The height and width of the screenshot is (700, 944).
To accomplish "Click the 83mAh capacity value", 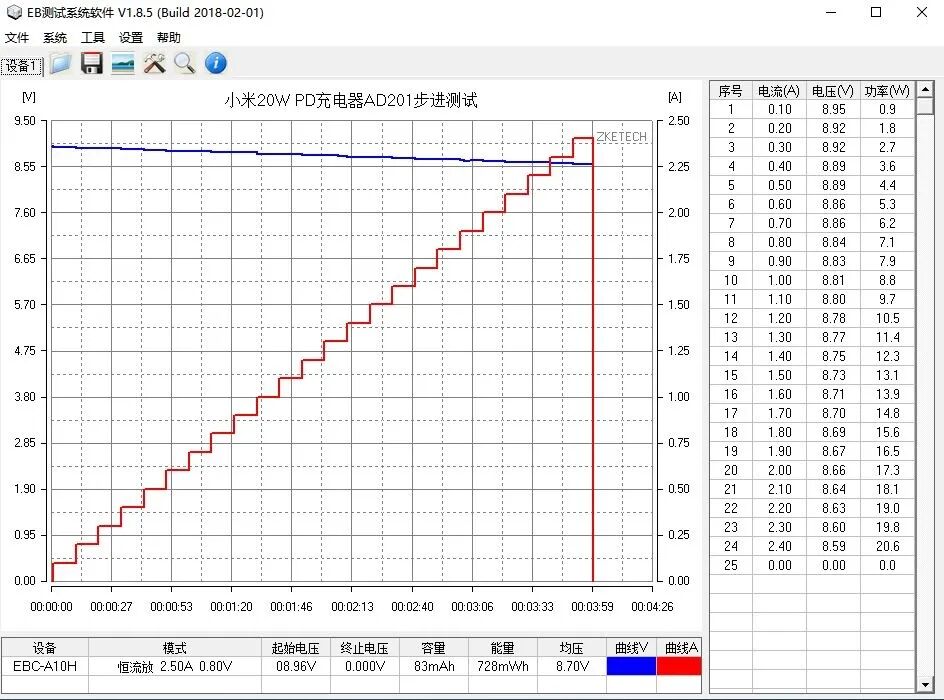I will click(433, 666).
